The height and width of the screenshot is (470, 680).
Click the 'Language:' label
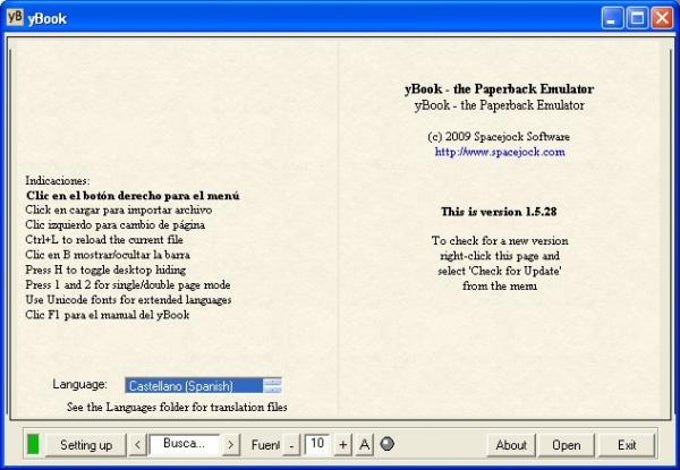point(79,384)
